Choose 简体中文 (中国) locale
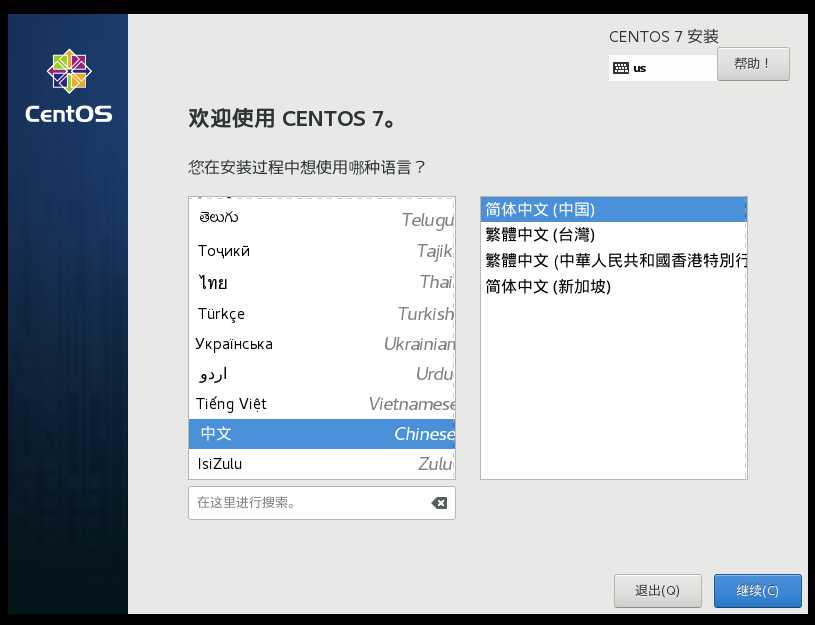Viewport: 815px width, 625px height. pyautogui.click(x=613, y=210)
